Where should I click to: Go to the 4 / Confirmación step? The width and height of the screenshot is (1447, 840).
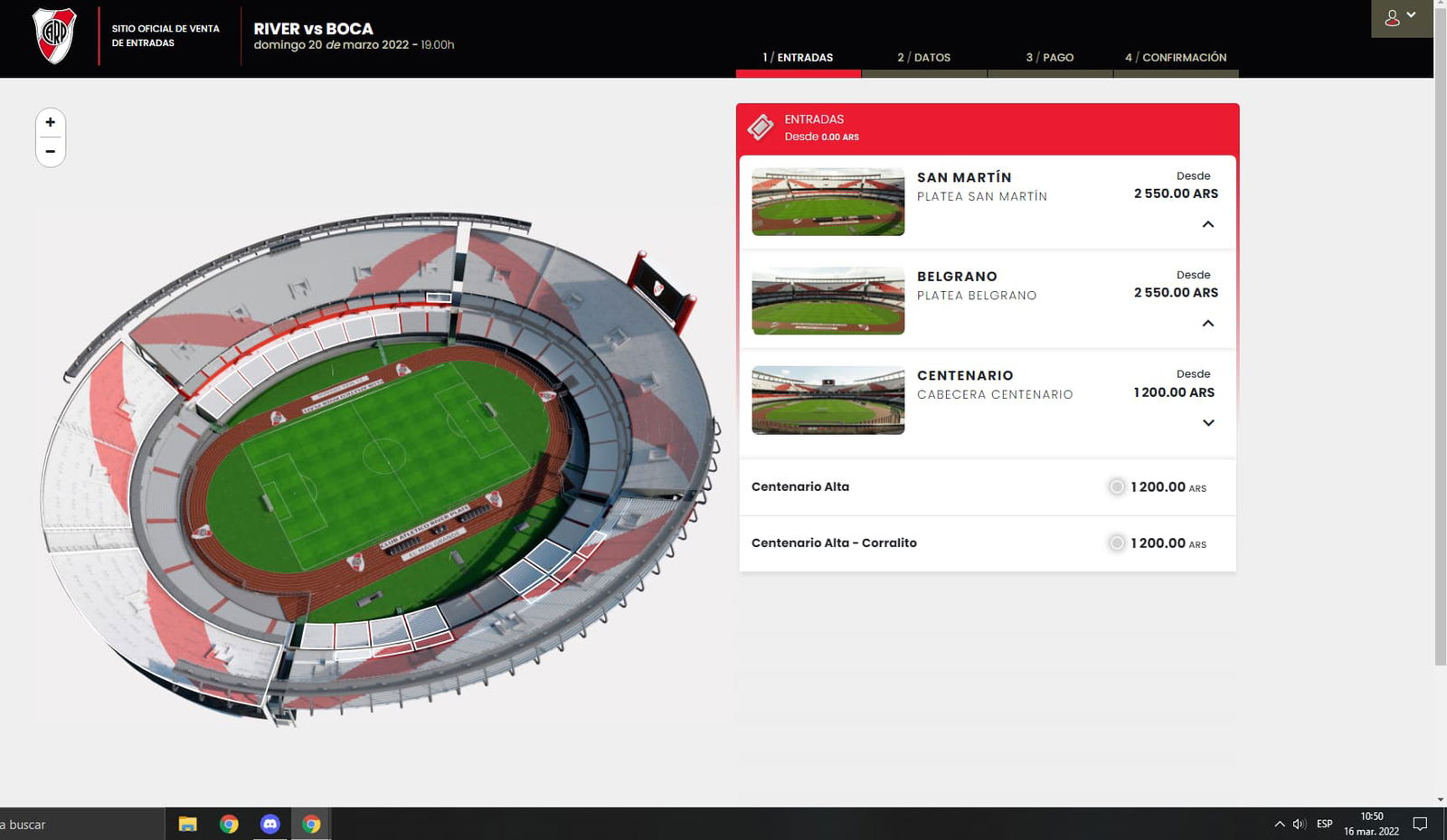[1175, 58]
